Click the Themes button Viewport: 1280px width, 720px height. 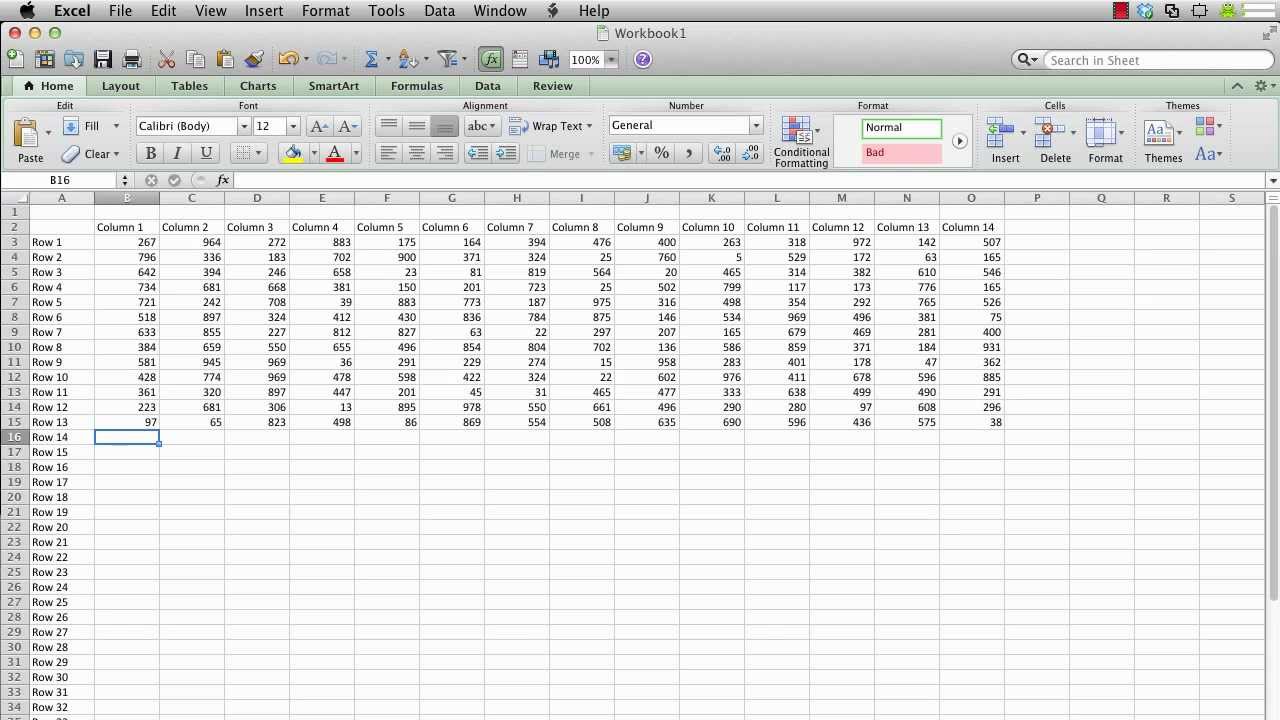[1163, 141]
